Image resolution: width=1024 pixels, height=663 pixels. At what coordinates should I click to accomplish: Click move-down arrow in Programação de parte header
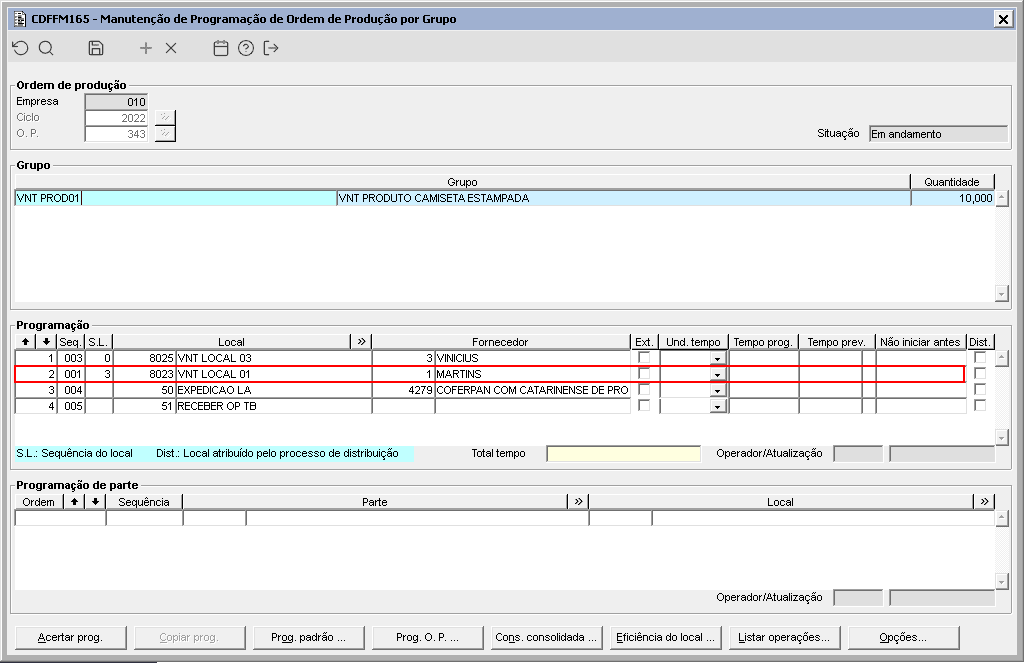click(95, 502)
